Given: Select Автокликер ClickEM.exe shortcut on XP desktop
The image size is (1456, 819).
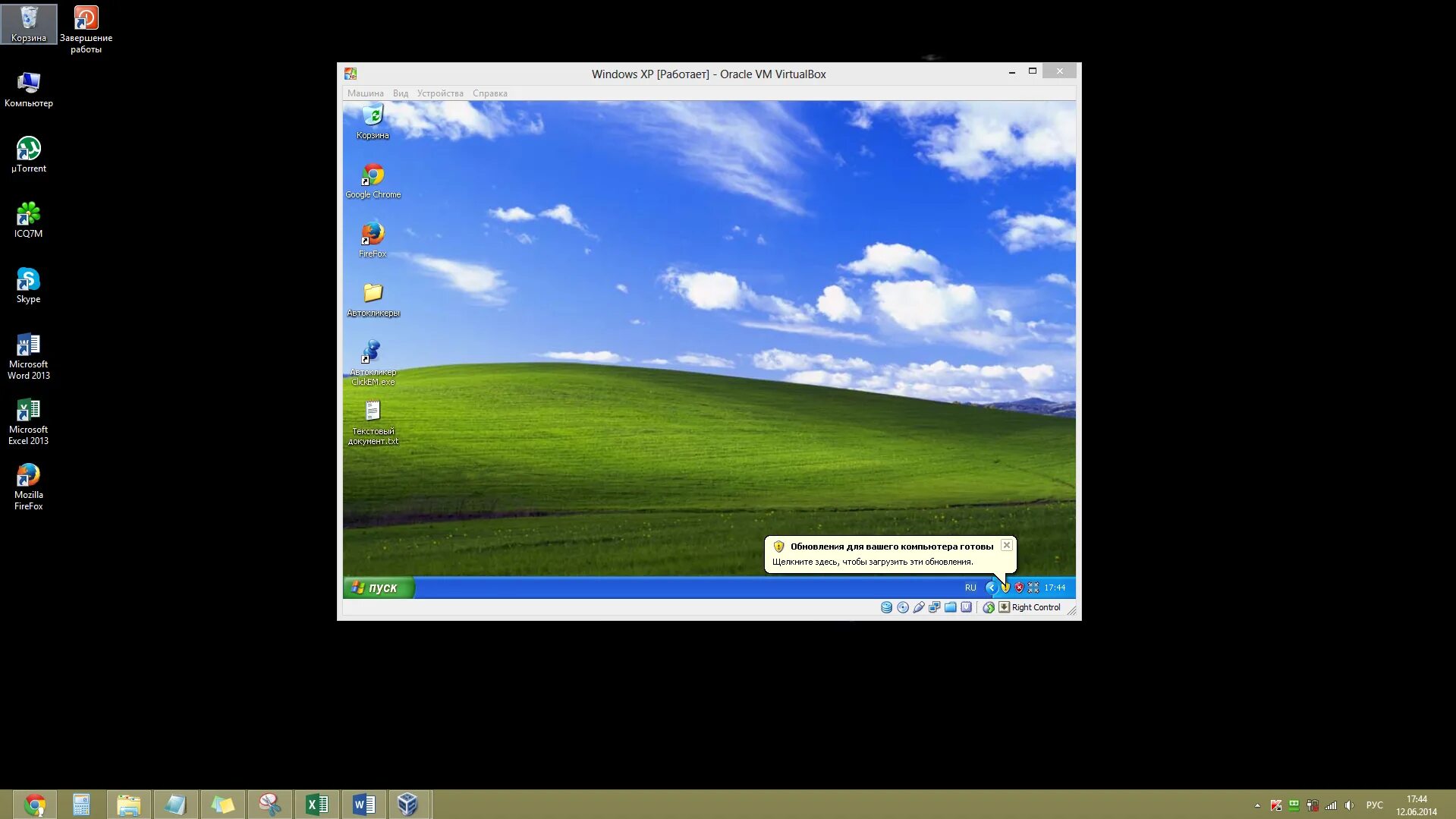Looking at the screenshot, I should pos(373,364).
